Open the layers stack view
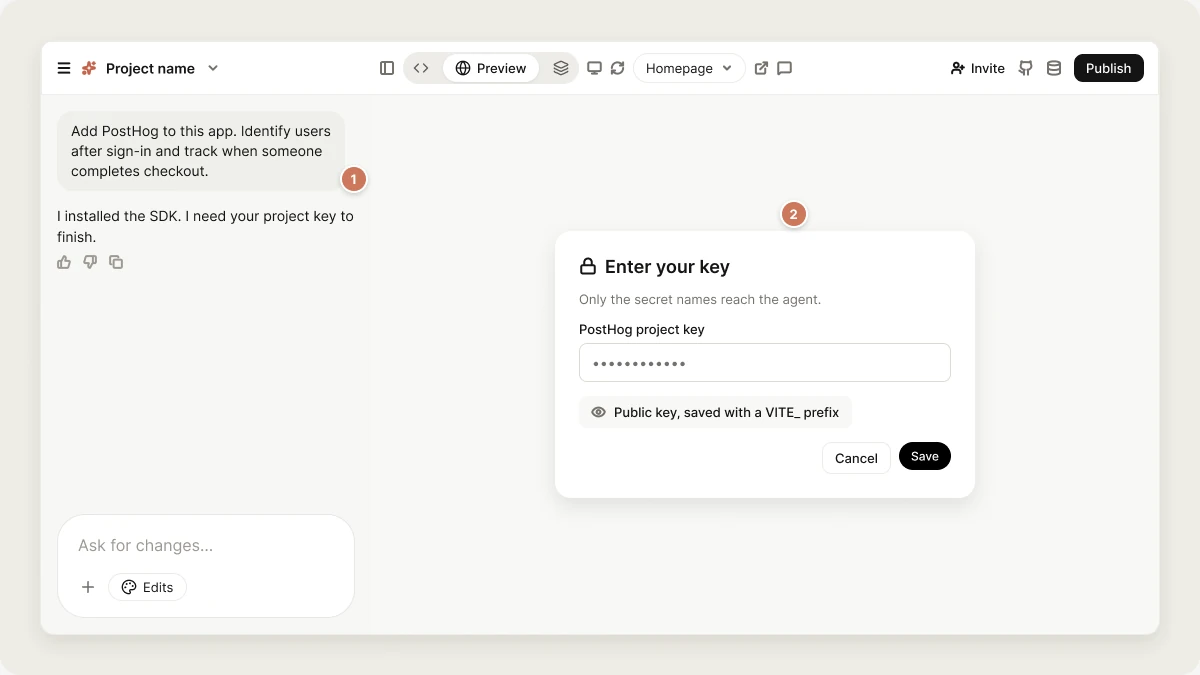This screenshot has height=675, width=1200. (x=561, y=68)
